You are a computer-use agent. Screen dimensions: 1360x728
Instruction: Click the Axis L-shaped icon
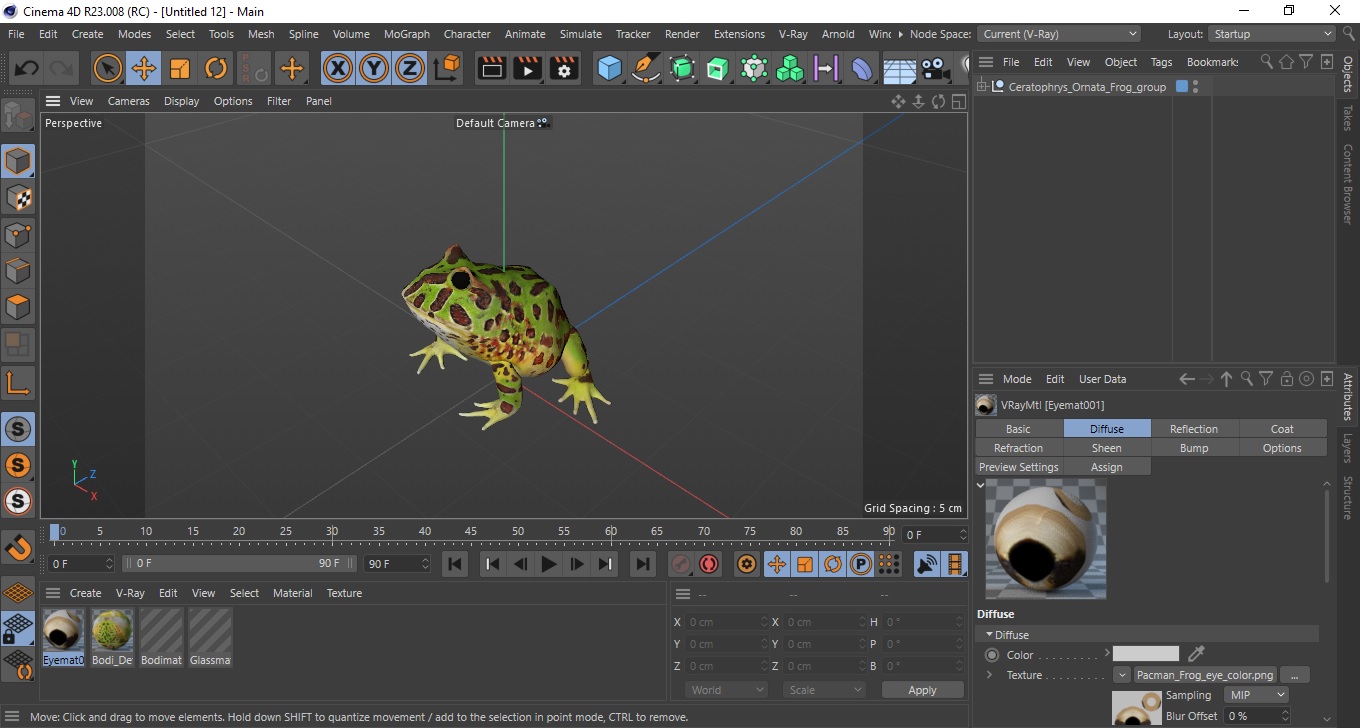(x=17, y=382)
